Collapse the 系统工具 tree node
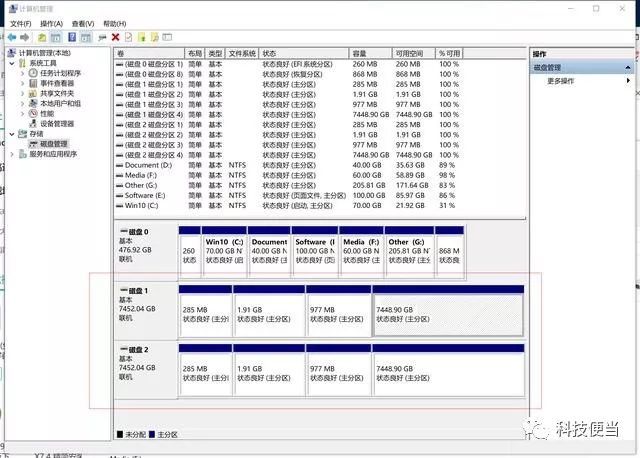 [x=12, y=63]
